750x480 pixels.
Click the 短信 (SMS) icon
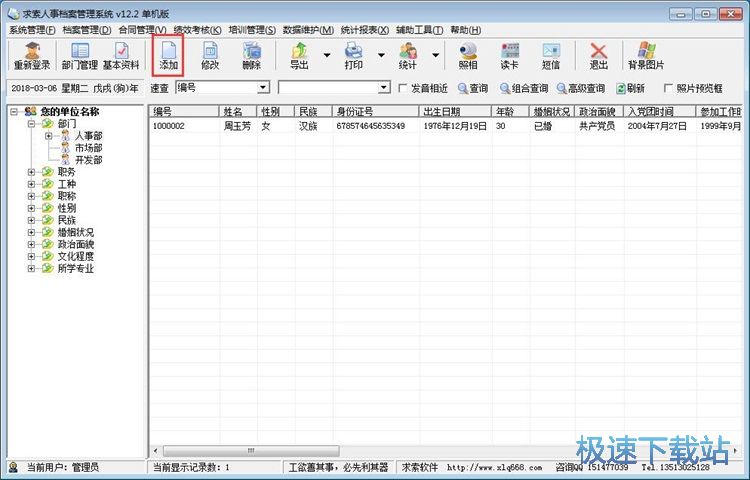(551, 56)
